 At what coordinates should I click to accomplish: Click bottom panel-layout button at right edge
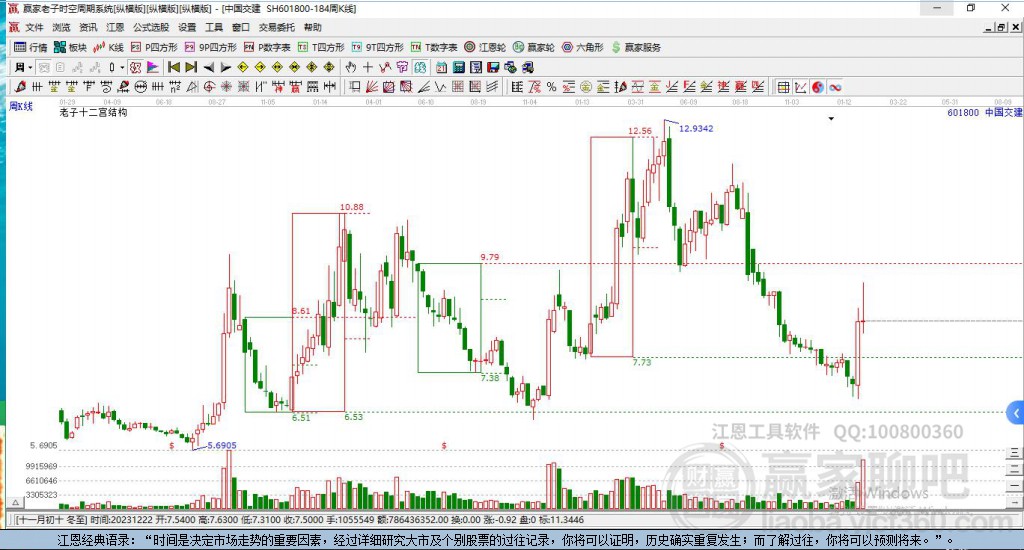(x=1014, y=502)
